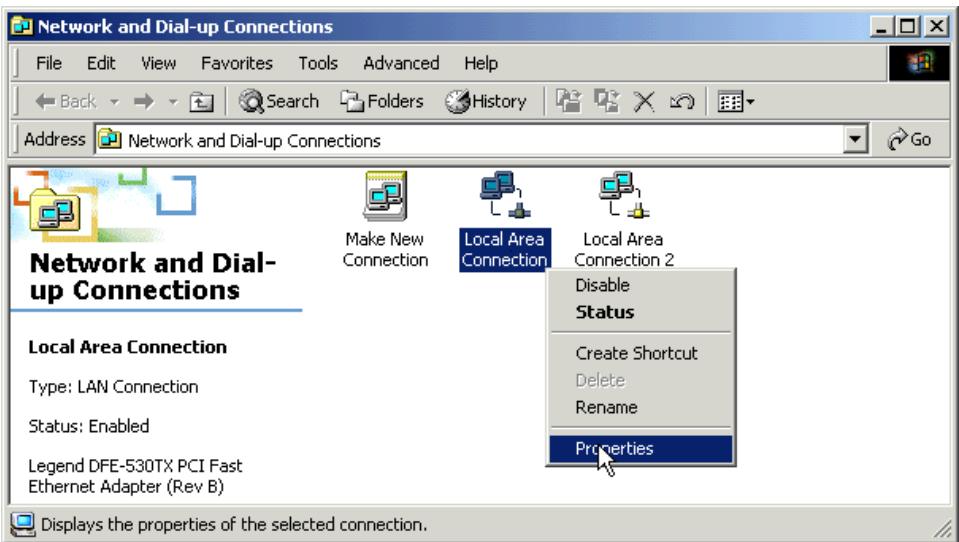Go Back using the toolbar arrow
959x542 pixels.
tap(65, 101)
